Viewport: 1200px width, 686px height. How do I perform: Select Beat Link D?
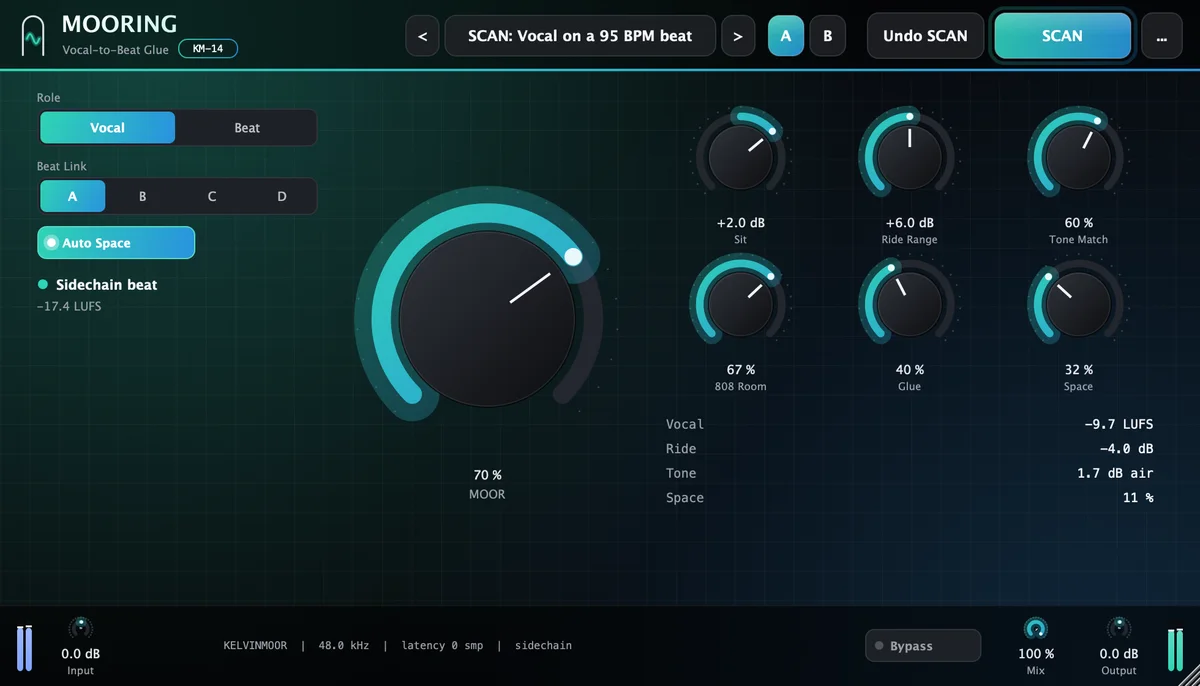point(282,196)
